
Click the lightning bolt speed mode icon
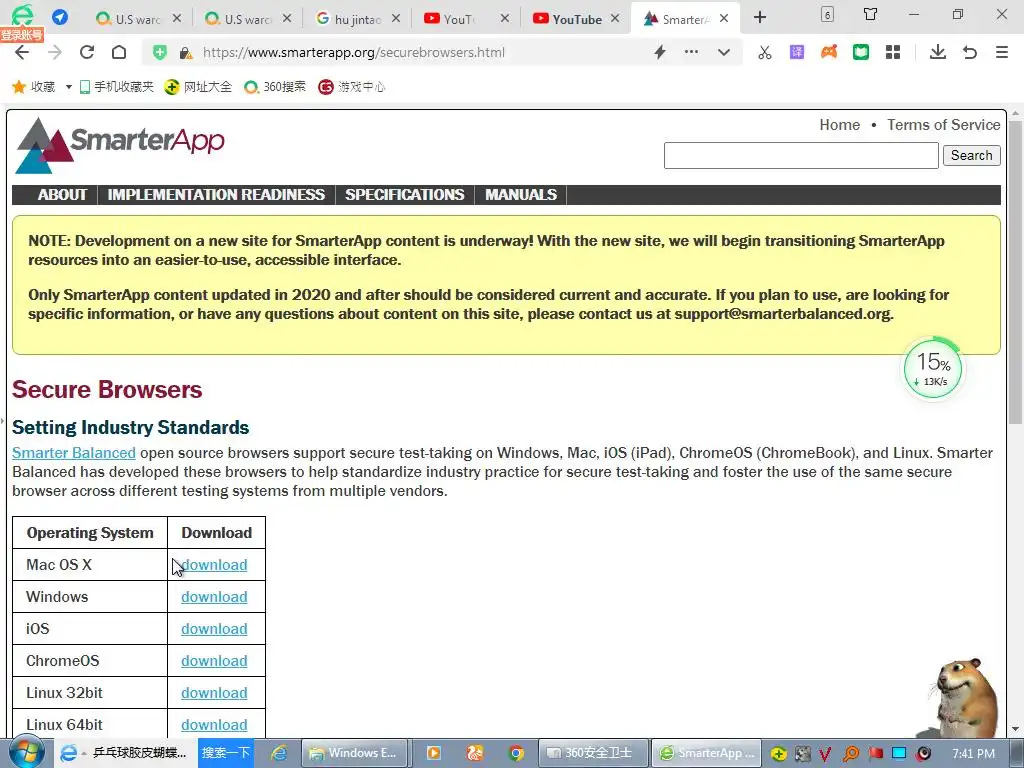(x=660, y=52)
